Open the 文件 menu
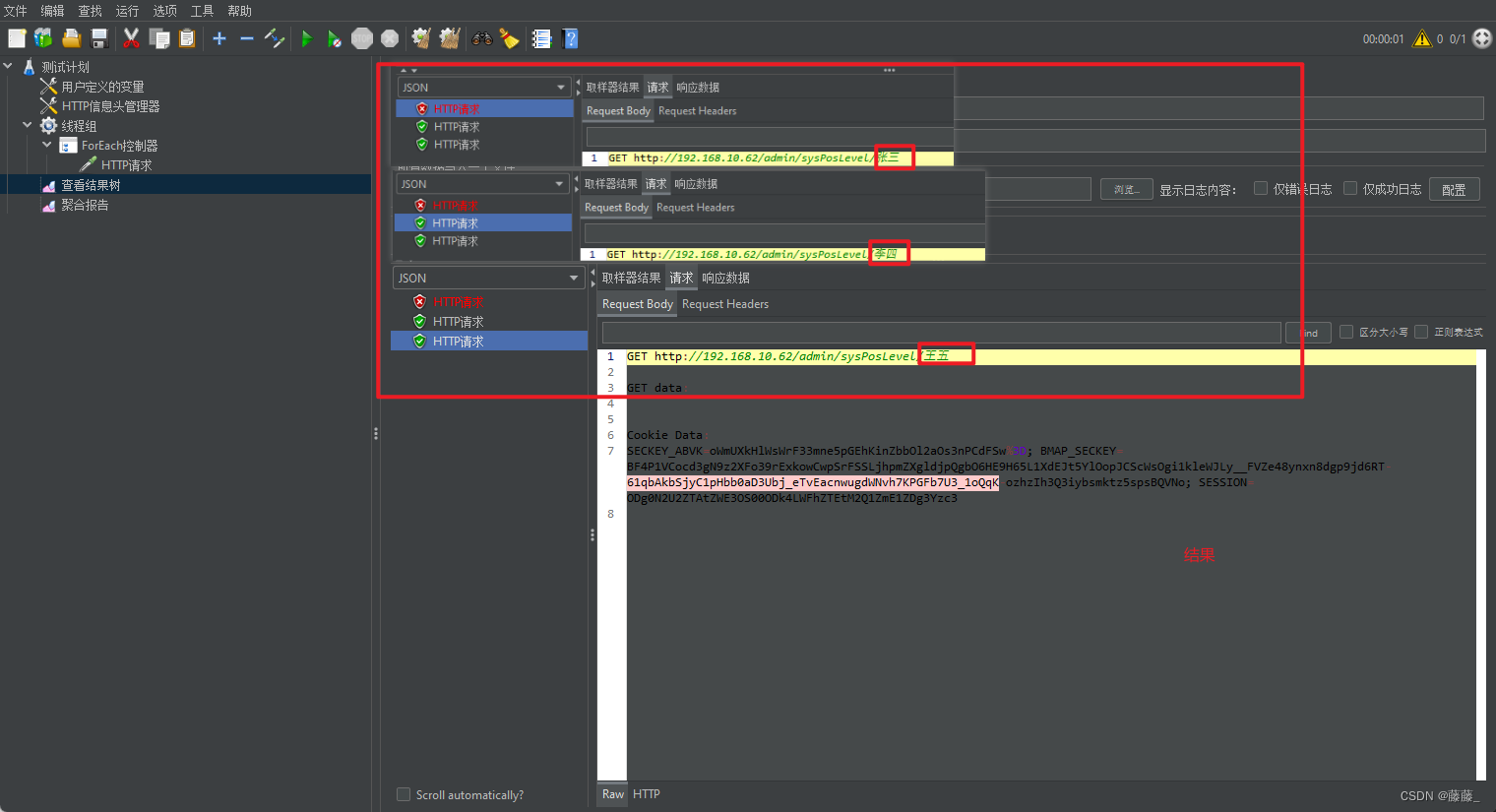The width and height of the screenshot is (1496, 812). point(15,11)
